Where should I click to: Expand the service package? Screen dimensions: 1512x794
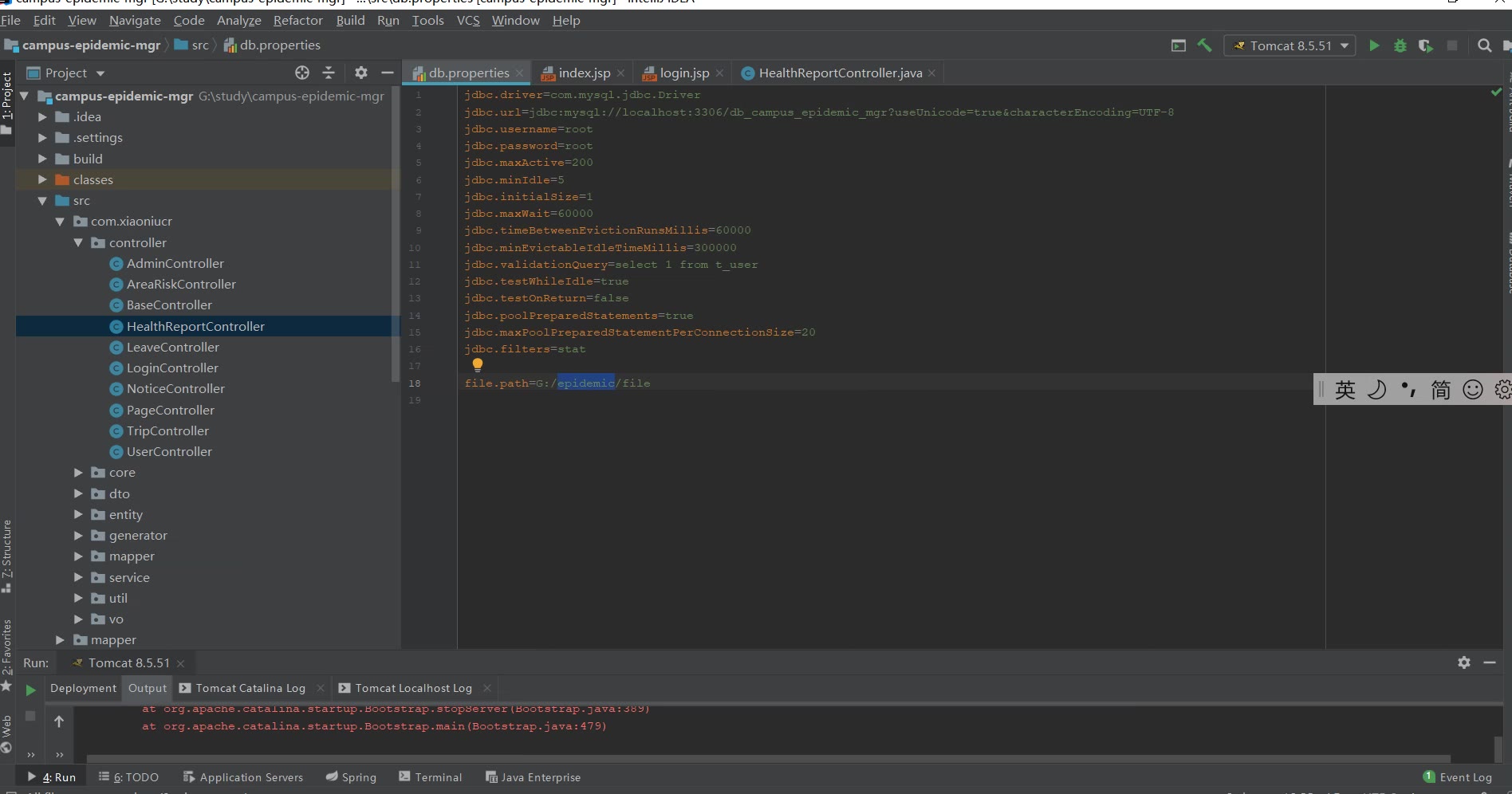(x=78, y=577)
